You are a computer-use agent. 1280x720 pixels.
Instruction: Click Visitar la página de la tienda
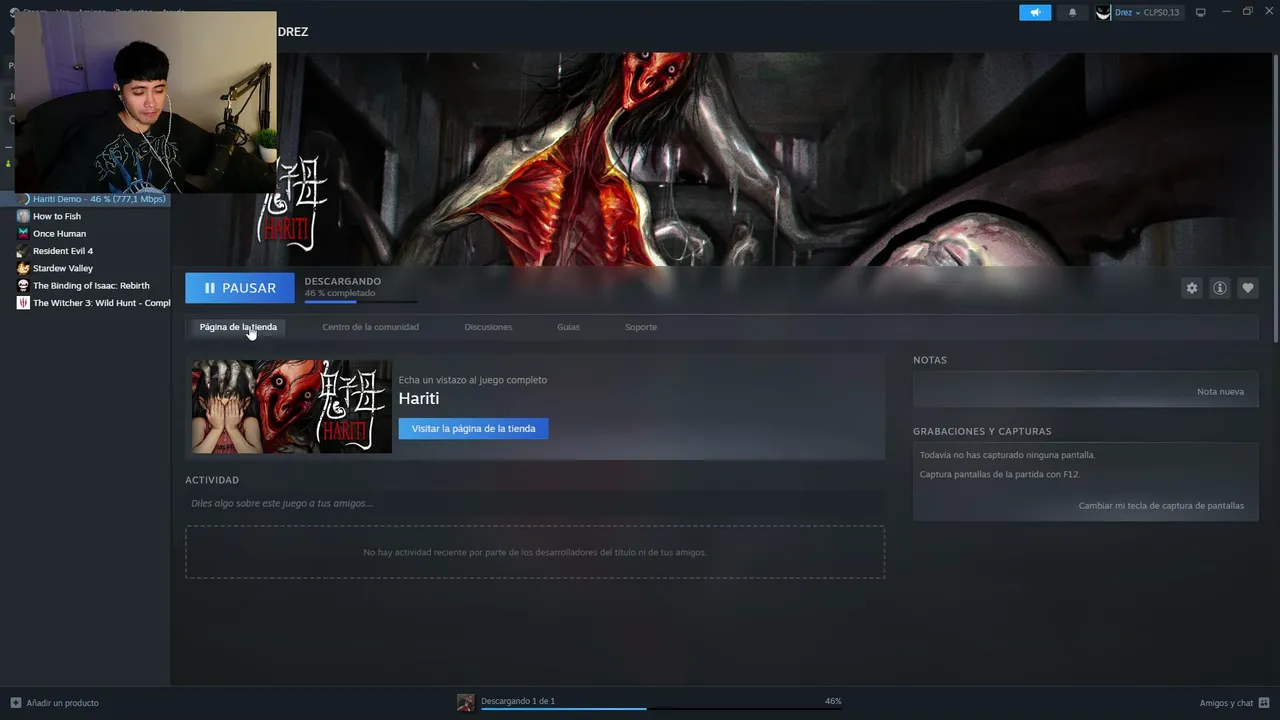[x=474, y=429]
